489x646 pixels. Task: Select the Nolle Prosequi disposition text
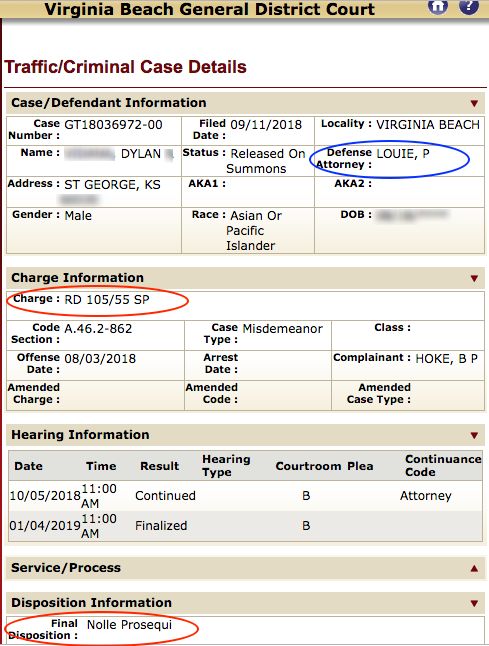129,625
